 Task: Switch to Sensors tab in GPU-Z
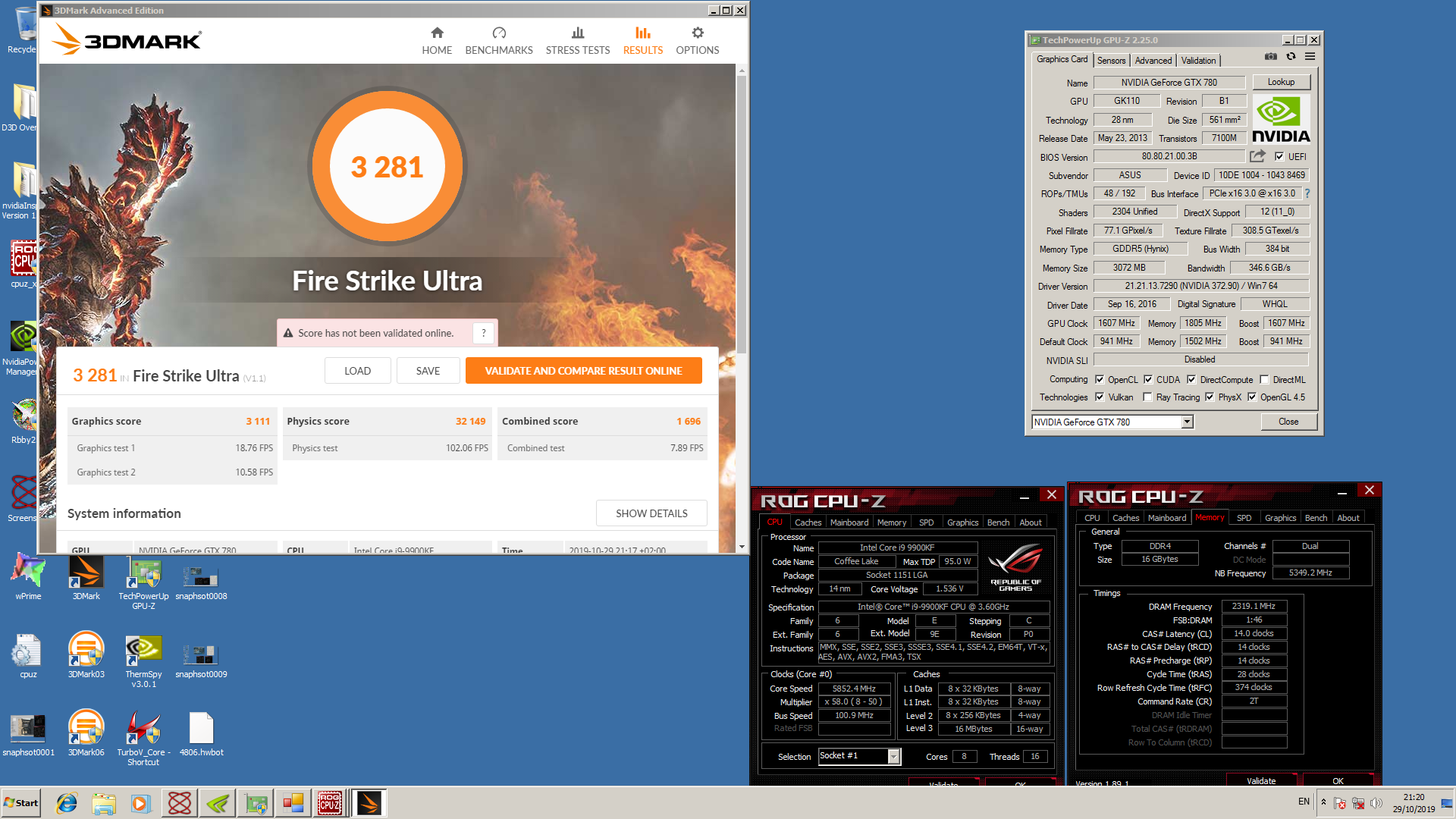1111,61
